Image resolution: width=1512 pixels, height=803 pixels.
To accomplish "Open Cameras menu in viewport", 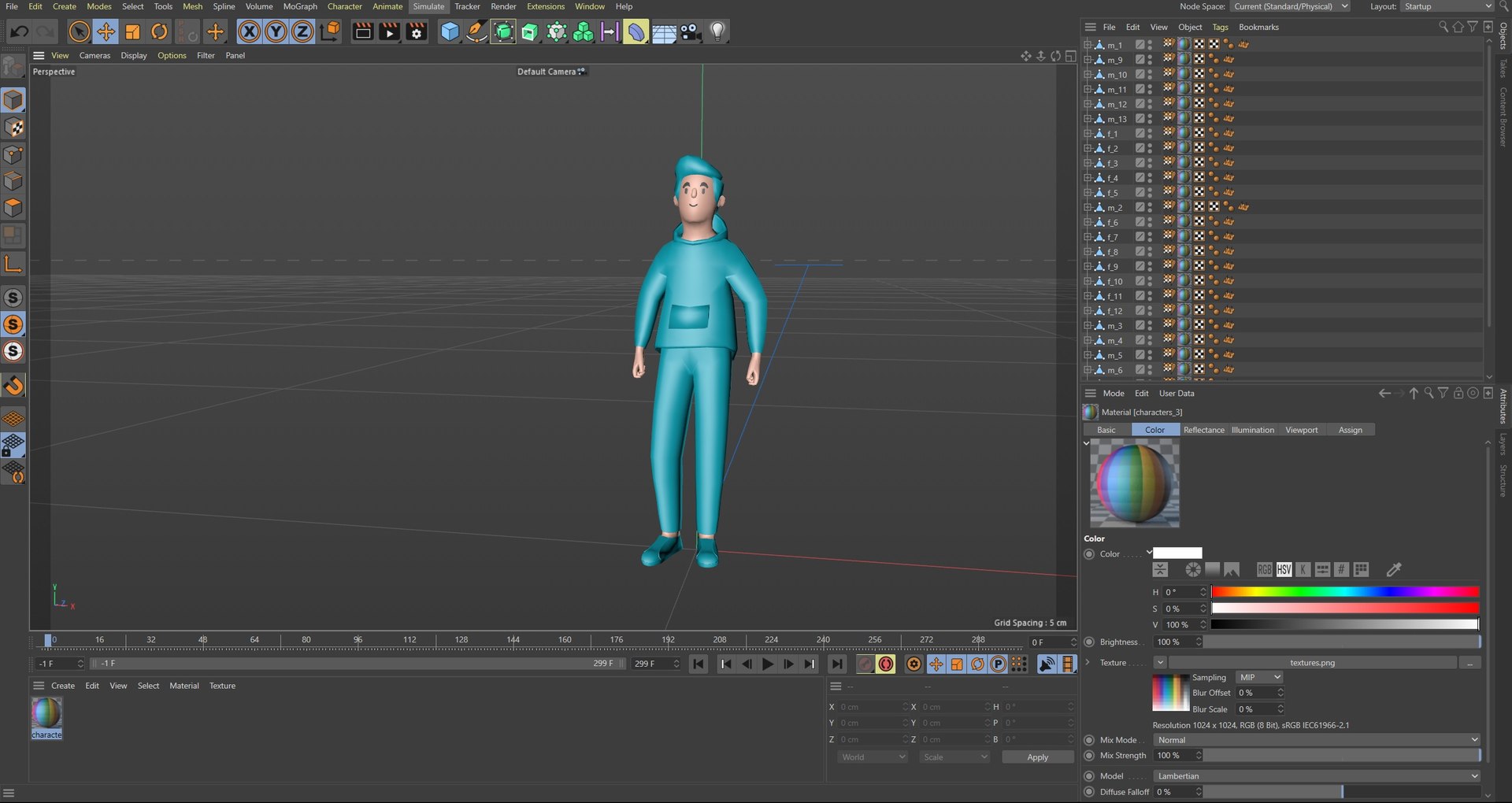I will click(x=94, y=56).
